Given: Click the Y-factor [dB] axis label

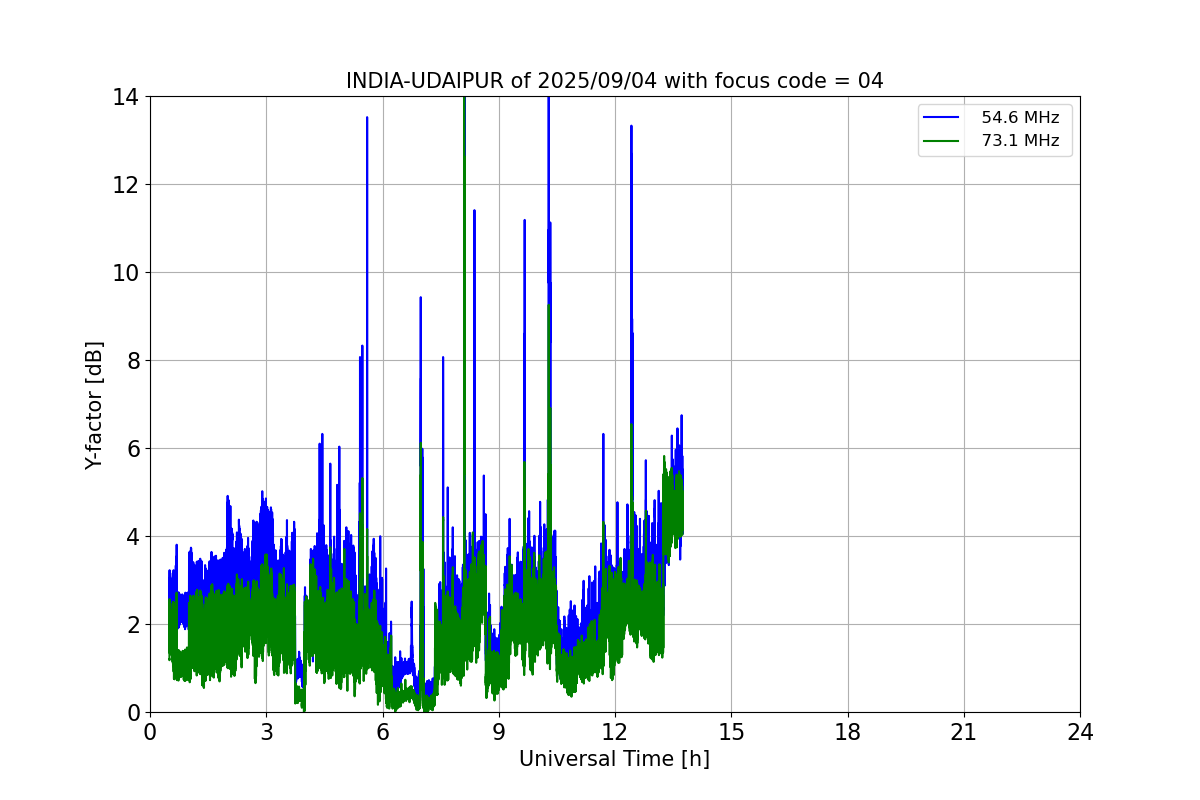Looking at the screenshot, I should tap(94, 405).
